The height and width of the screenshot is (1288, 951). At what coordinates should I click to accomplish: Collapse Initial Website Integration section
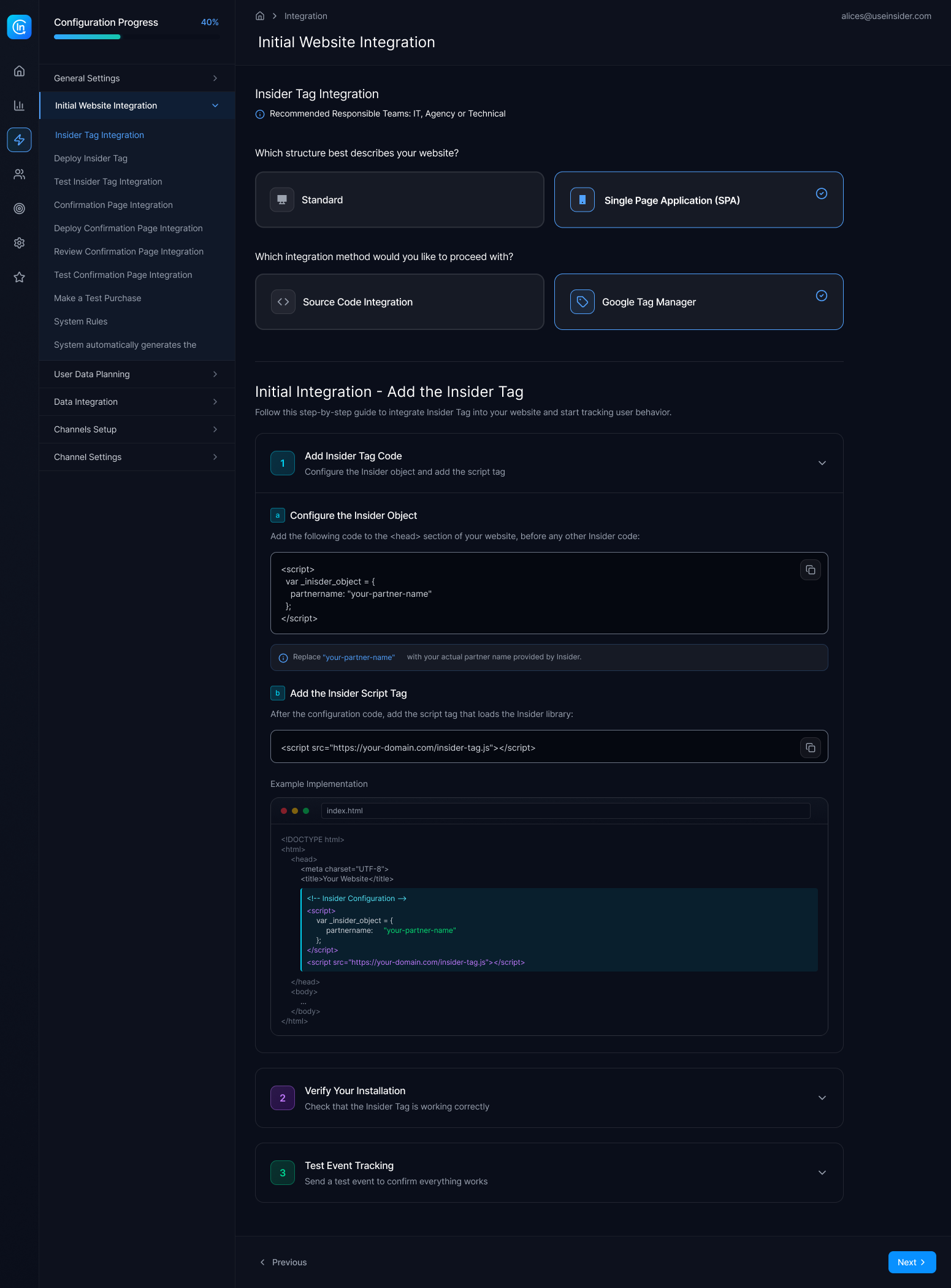(x=137, y=105)
